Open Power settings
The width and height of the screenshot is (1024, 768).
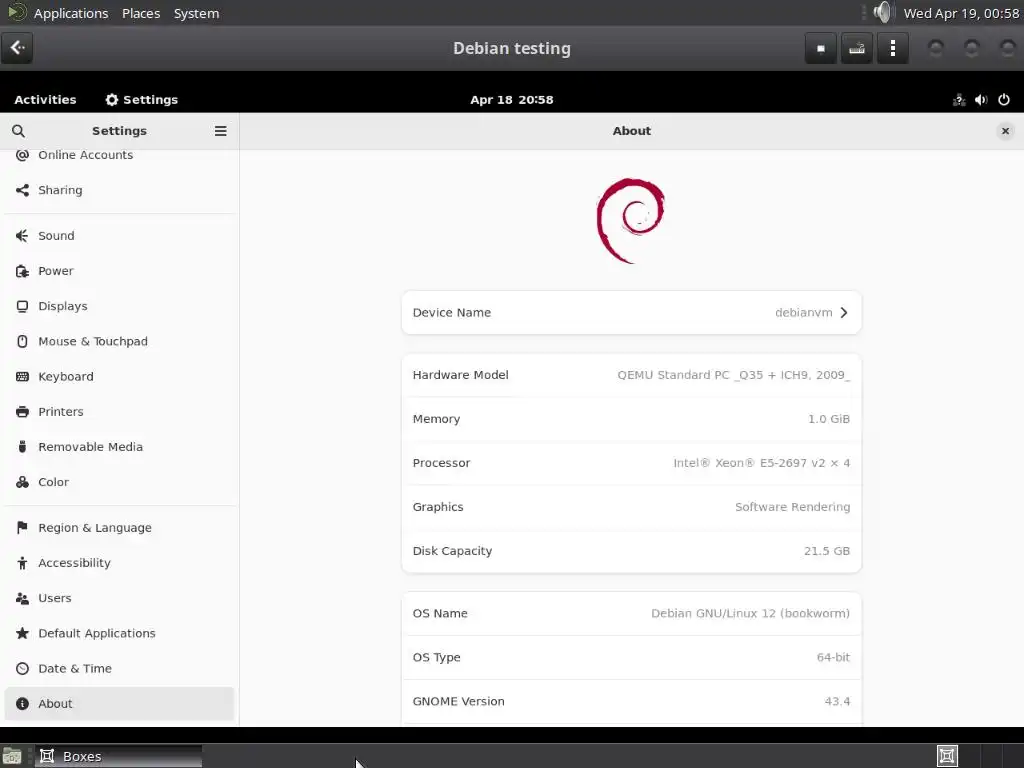click(x=120, y=271)
